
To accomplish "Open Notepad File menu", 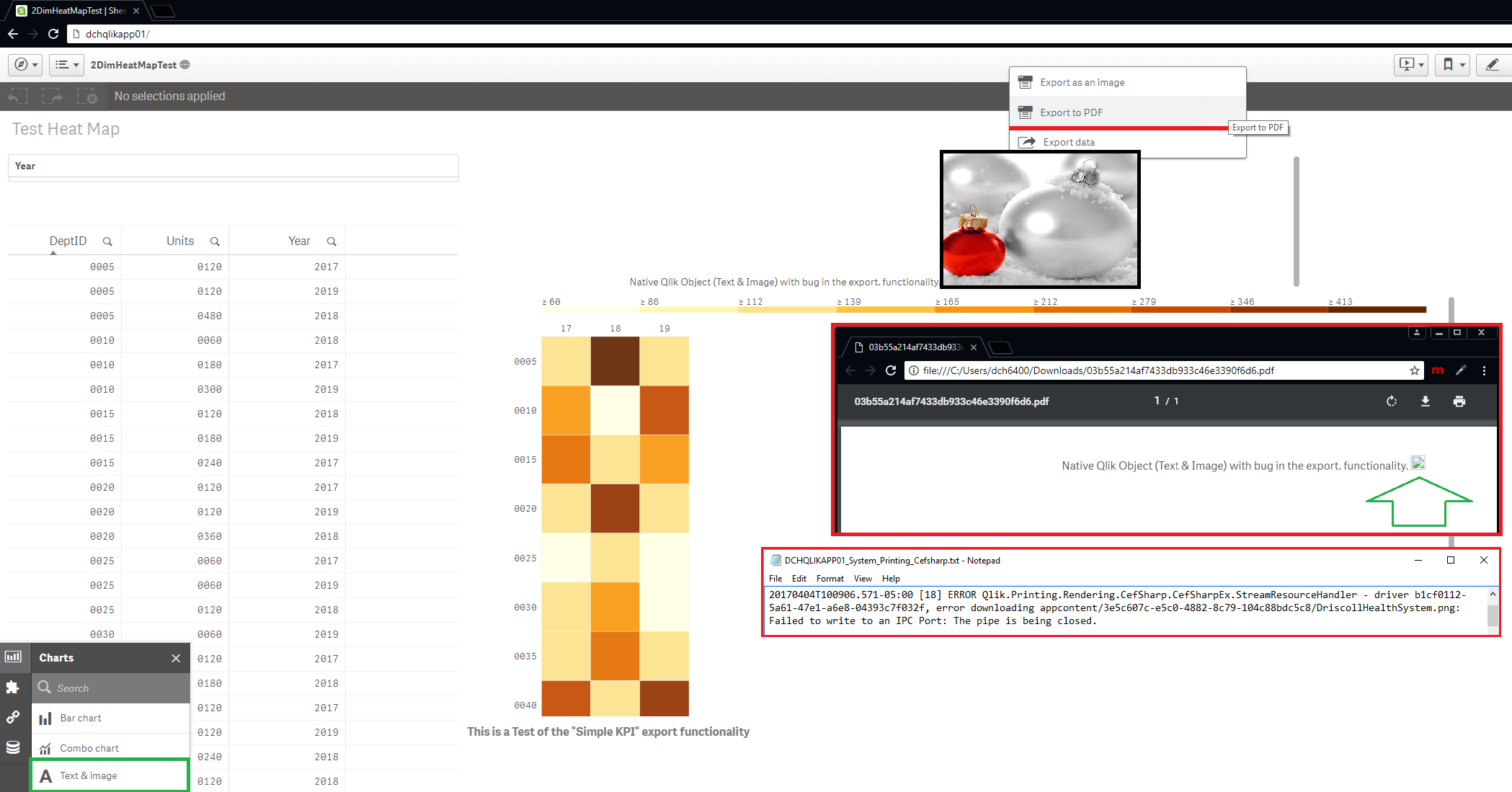I will coord(775,579).
